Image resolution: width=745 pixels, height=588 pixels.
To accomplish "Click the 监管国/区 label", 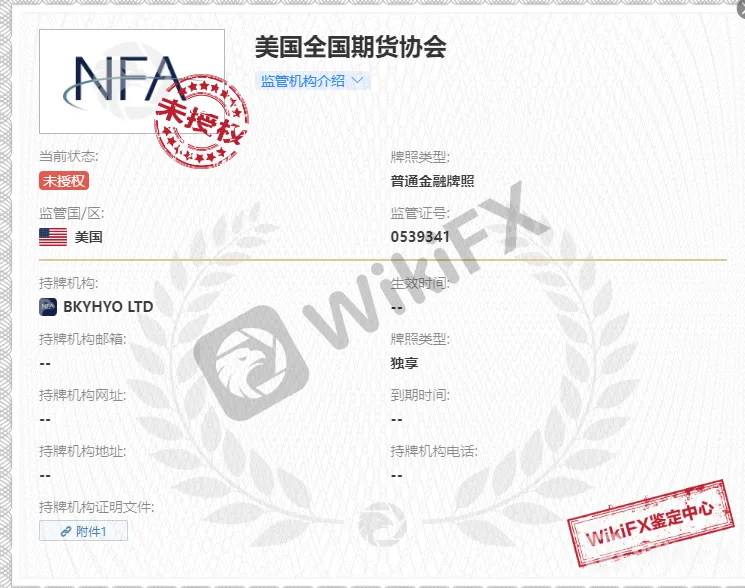I will 71,213.
